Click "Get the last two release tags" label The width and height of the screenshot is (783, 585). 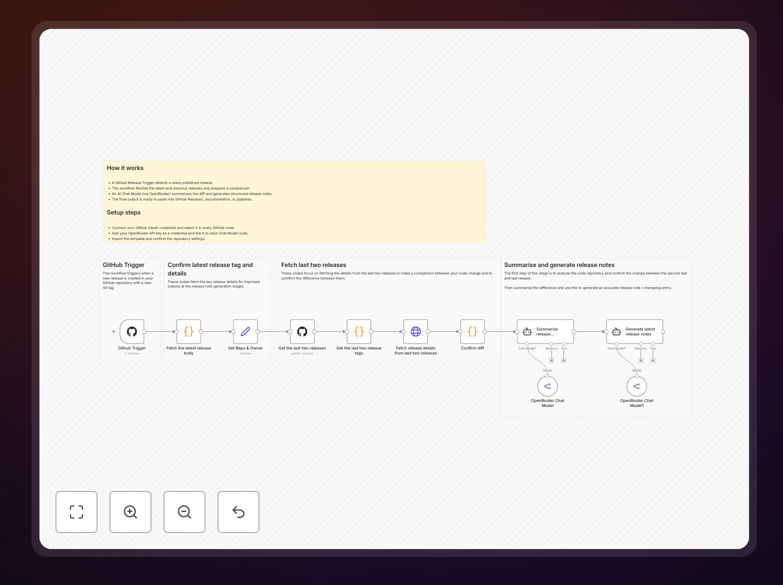pos(359,351)
